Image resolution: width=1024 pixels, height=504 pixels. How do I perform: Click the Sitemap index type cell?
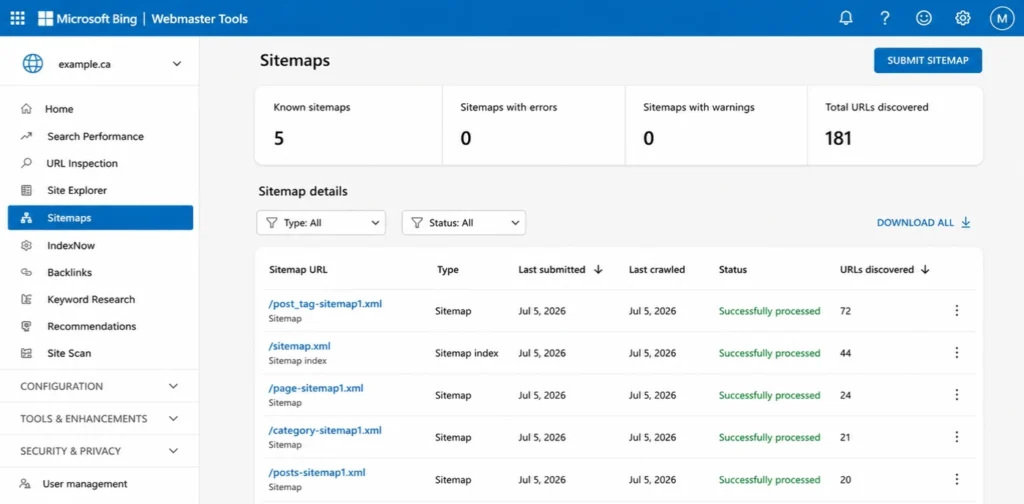(467, 353)
